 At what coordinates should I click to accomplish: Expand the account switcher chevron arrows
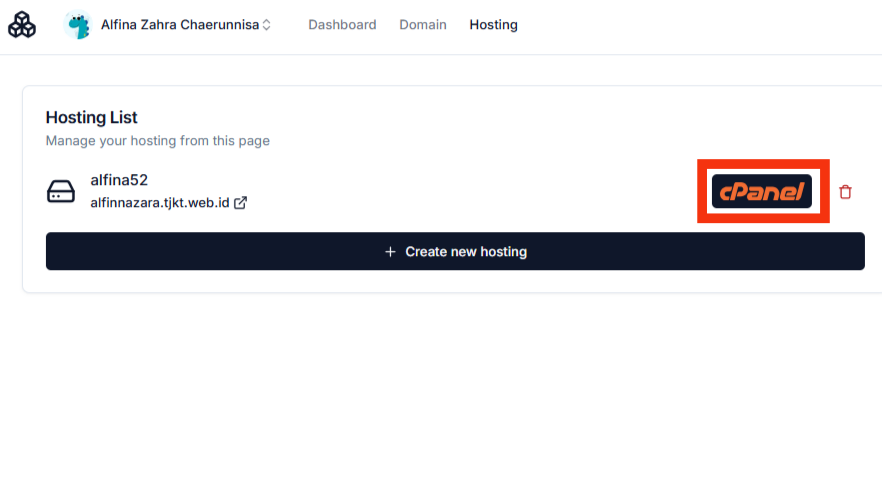(266, 26)
